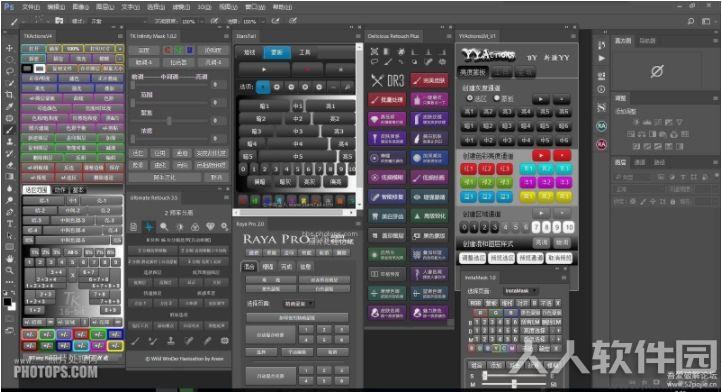This screenshot has height=392, width=722.
Task: Select the Blur (droplet) tool
Action: (x=9, y=188)
